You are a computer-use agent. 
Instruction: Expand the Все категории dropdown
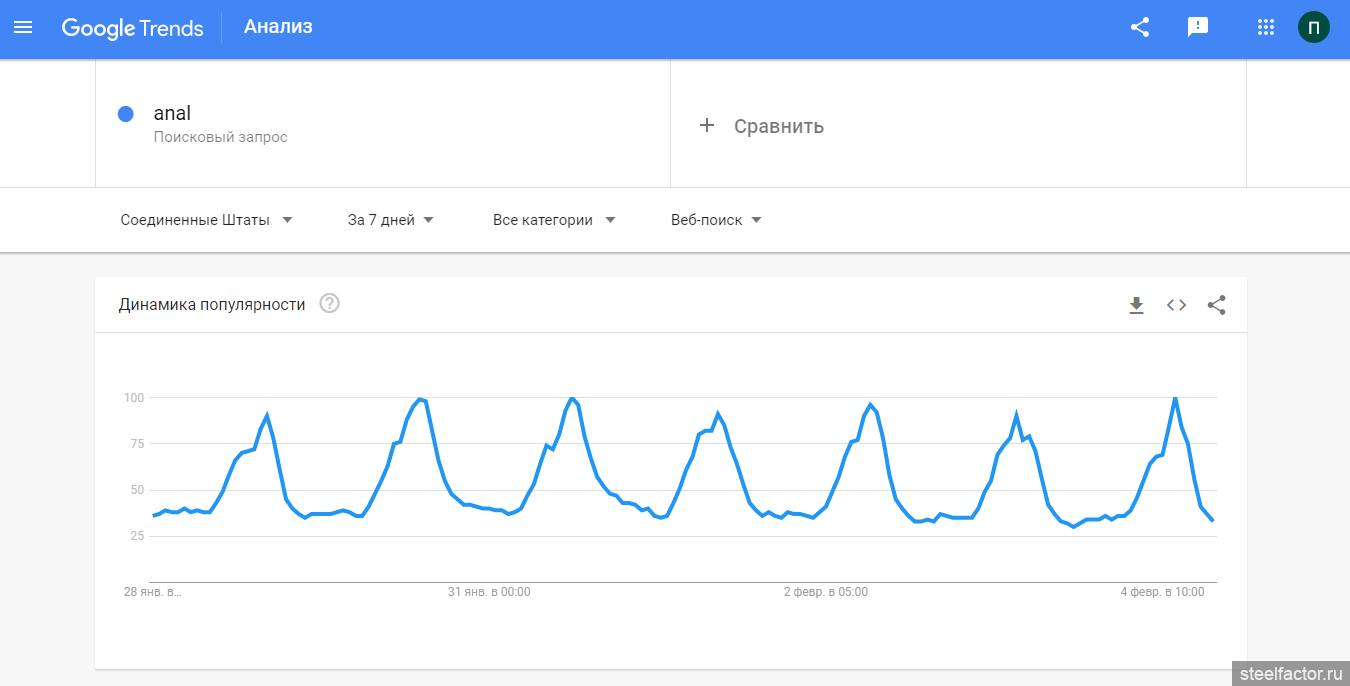pos(554,220)
